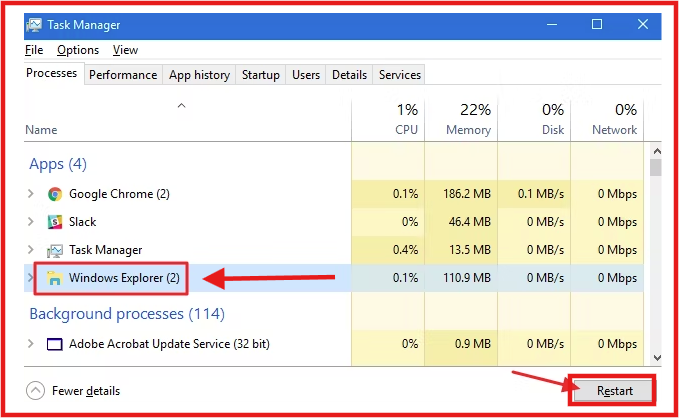The height and width of the screenshot is (418, 679).
Task: Maximize the Task Manager window
Action: [597, 25]
